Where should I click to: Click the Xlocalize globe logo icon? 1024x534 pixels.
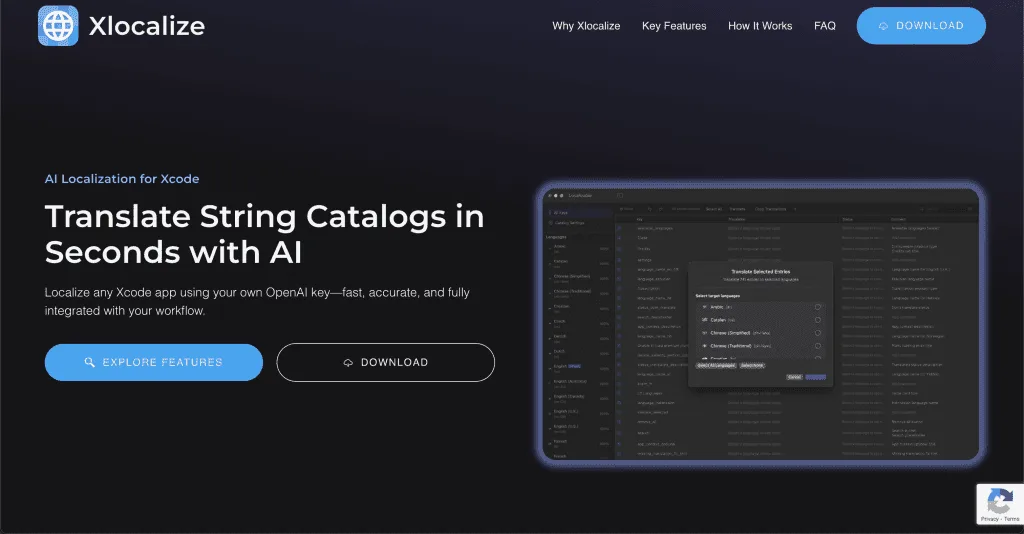click(x=58, y=26)
